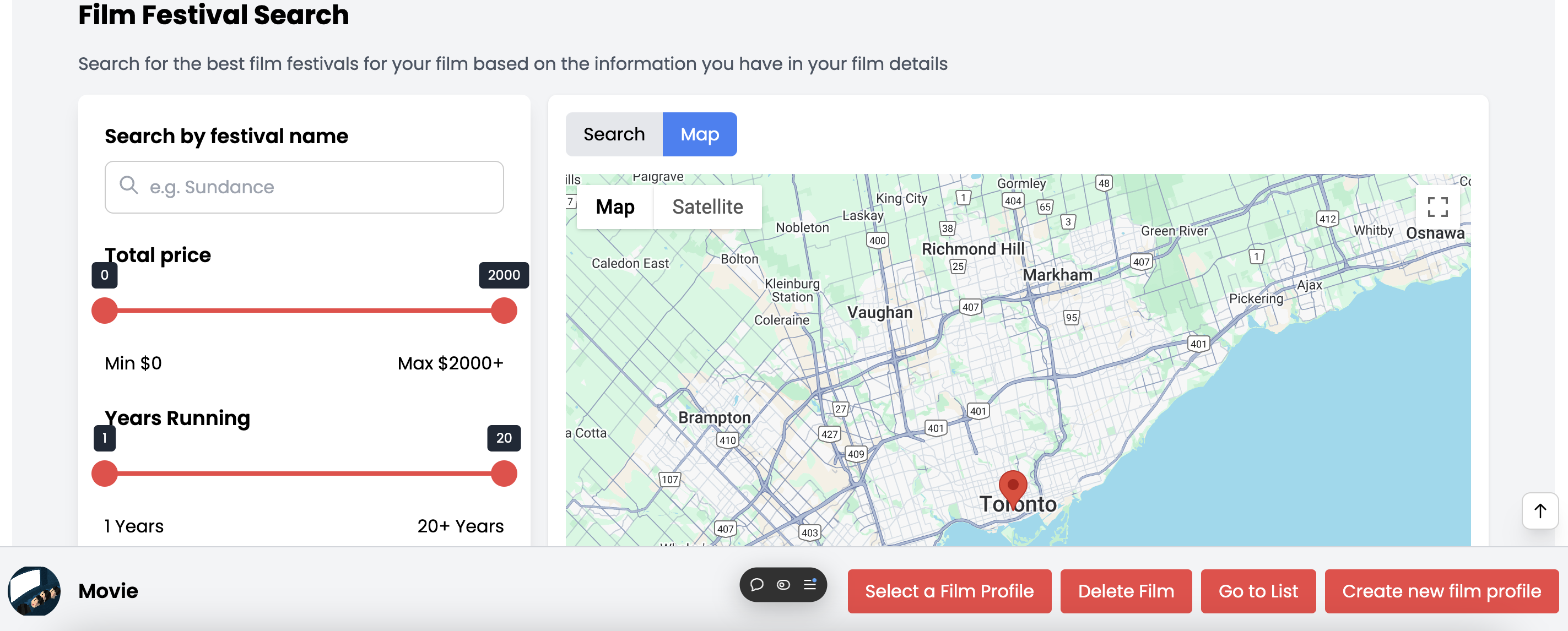Choose the Map view type on the map
1568x631 pixels.
[615, 207]
